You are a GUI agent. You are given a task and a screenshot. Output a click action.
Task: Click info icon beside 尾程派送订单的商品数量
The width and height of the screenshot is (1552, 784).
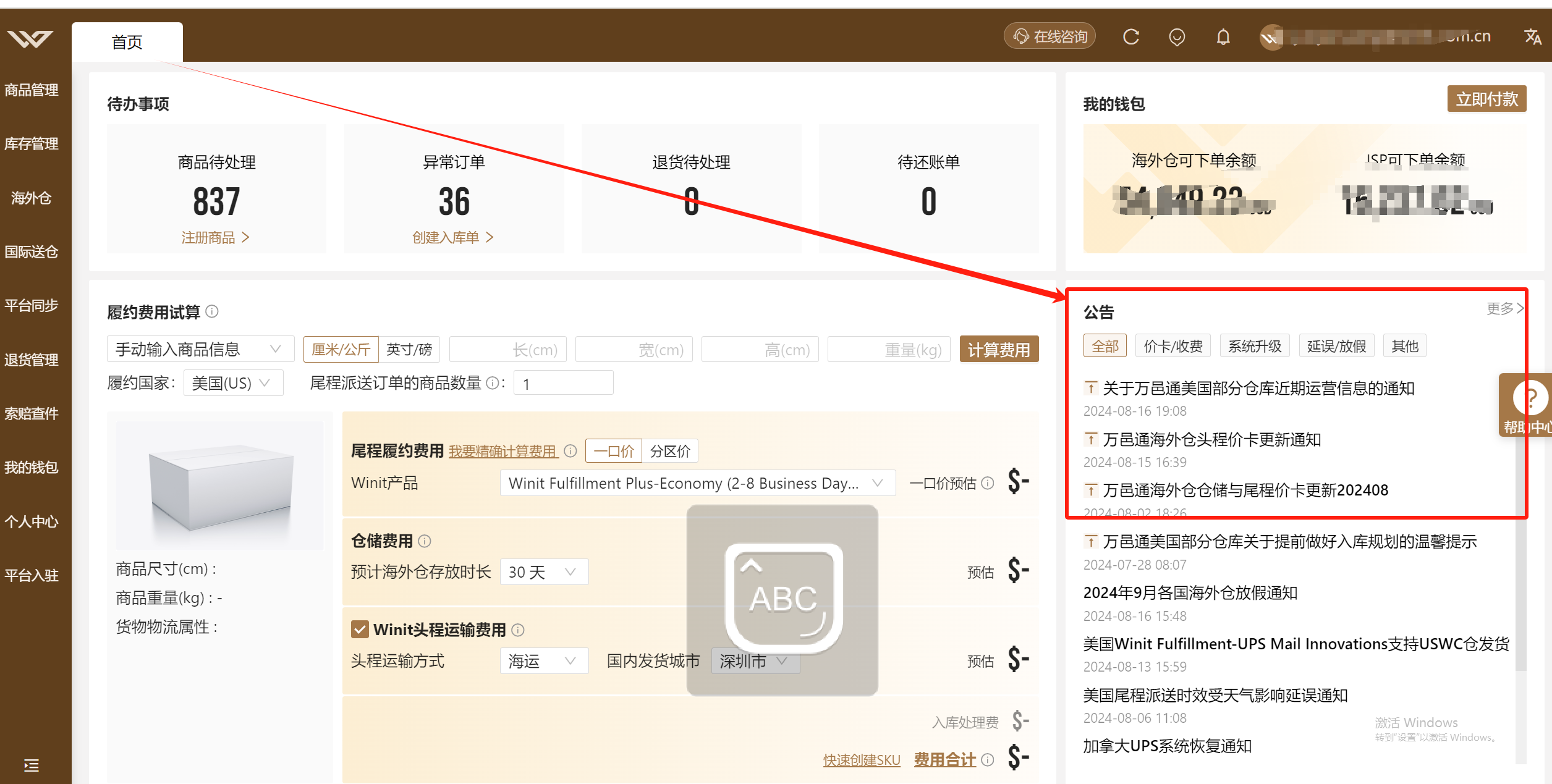pyautogui.click(x=492, y=384)
